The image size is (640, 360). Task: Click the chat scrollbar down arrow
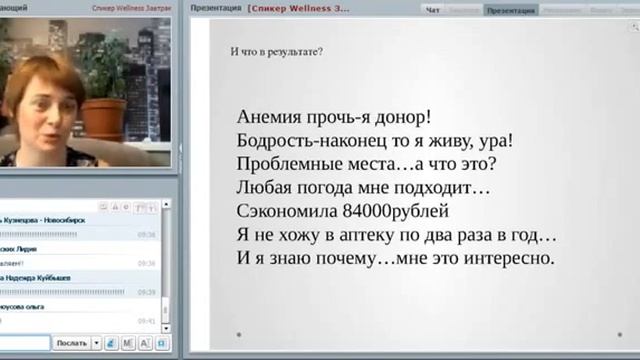[x=166, y=328]
